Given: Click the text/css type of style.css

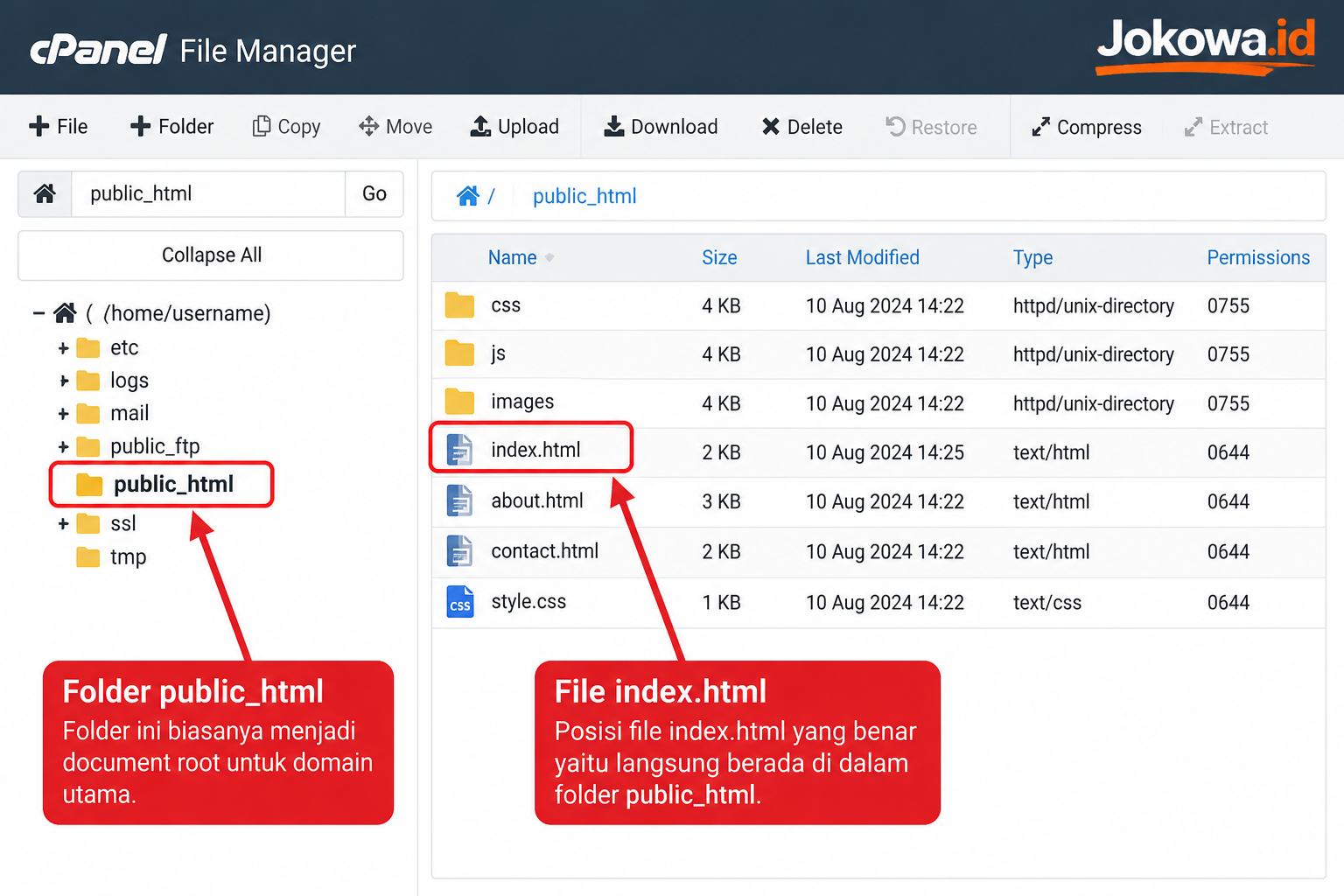Looking at the screenshot, I should coord(1047,603).
